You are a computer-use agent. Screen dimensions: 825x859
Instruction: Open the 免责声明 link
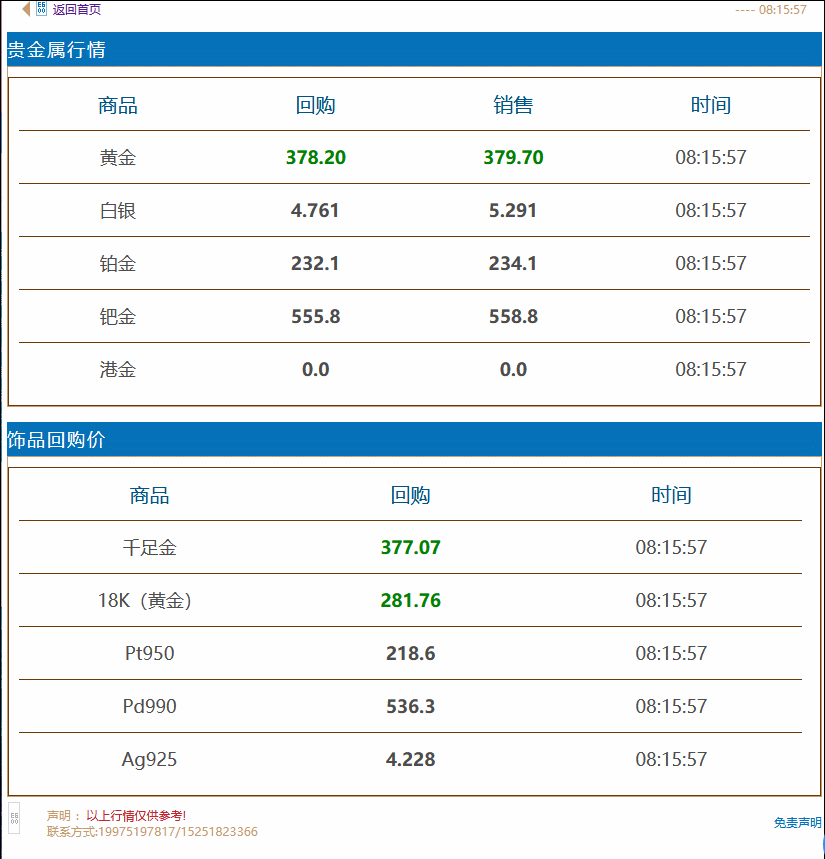(x=797, y=823)
